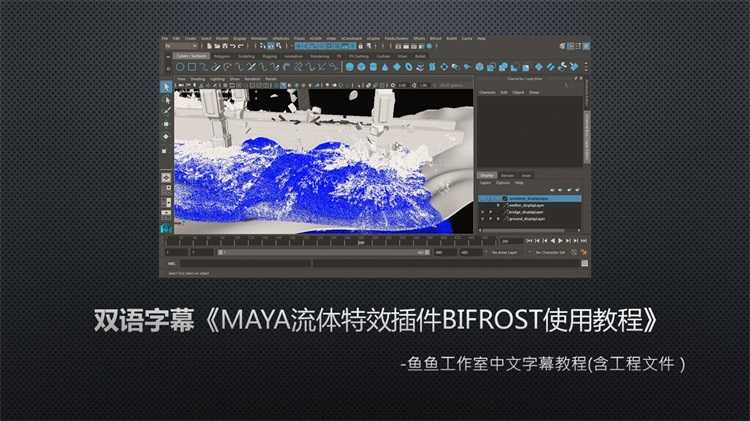
Task: Activate the Rotate tool in toolbox
Action: coord(166,136)
